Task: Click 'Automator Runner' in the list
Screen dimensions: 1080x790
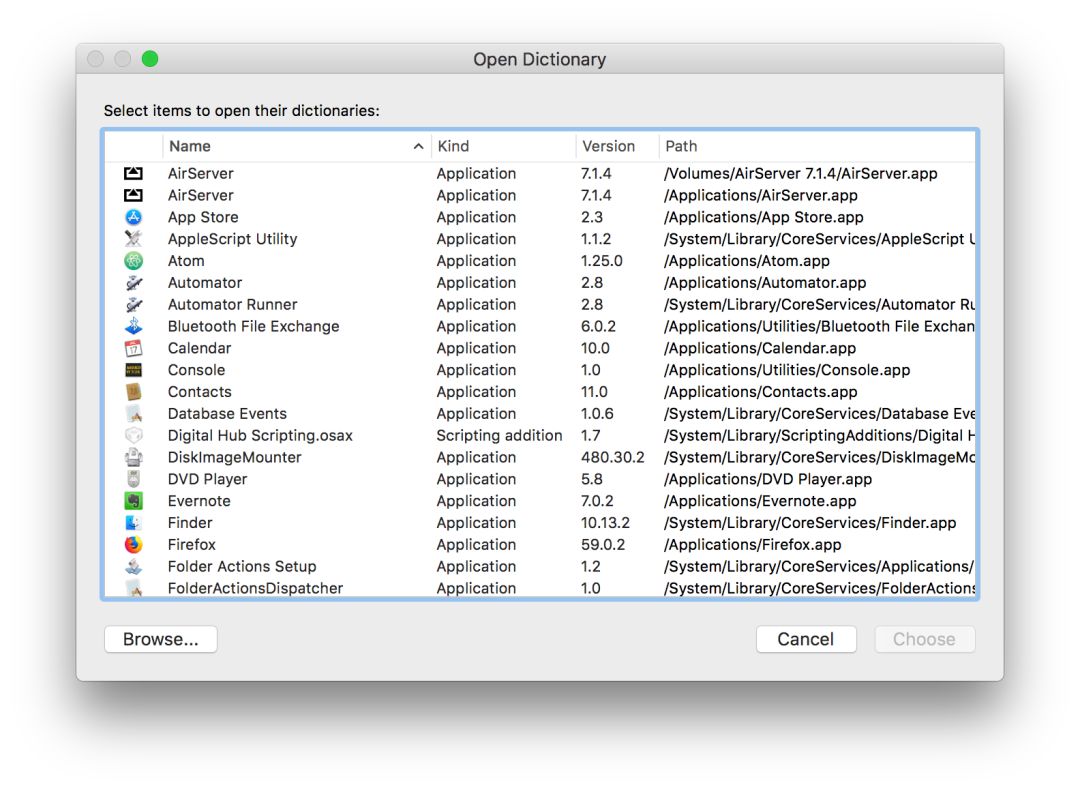Action: [233, 304]
